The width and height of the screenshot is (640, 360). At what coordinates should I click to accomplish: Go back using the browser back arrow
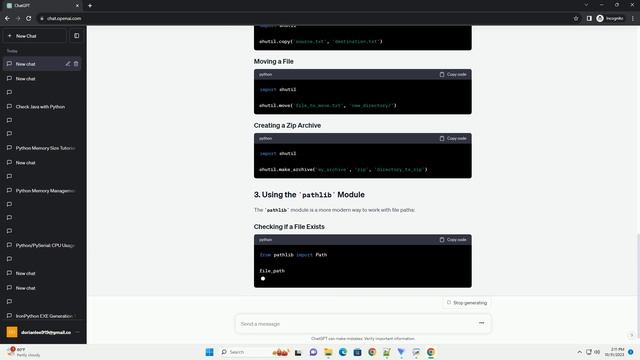7,18
